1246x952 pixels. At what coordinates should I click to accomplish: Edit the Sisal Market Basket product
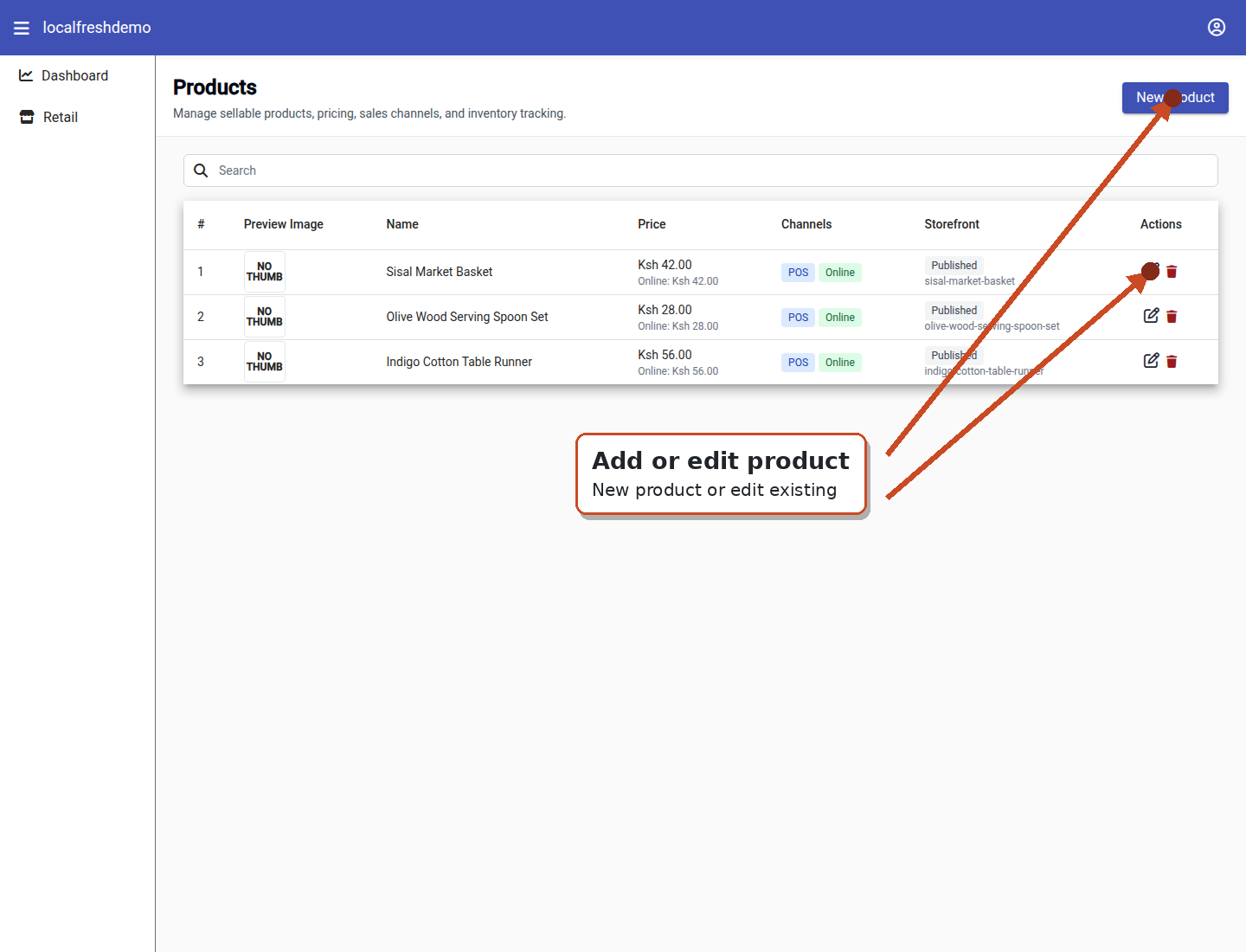1151,271
